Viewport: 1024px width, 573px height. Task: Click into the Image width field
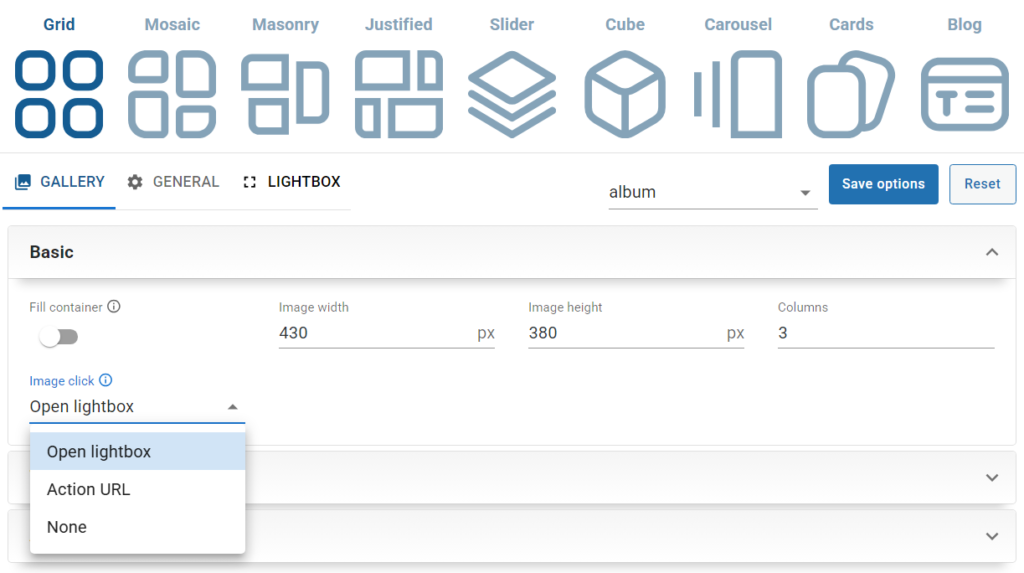point(375,333)
